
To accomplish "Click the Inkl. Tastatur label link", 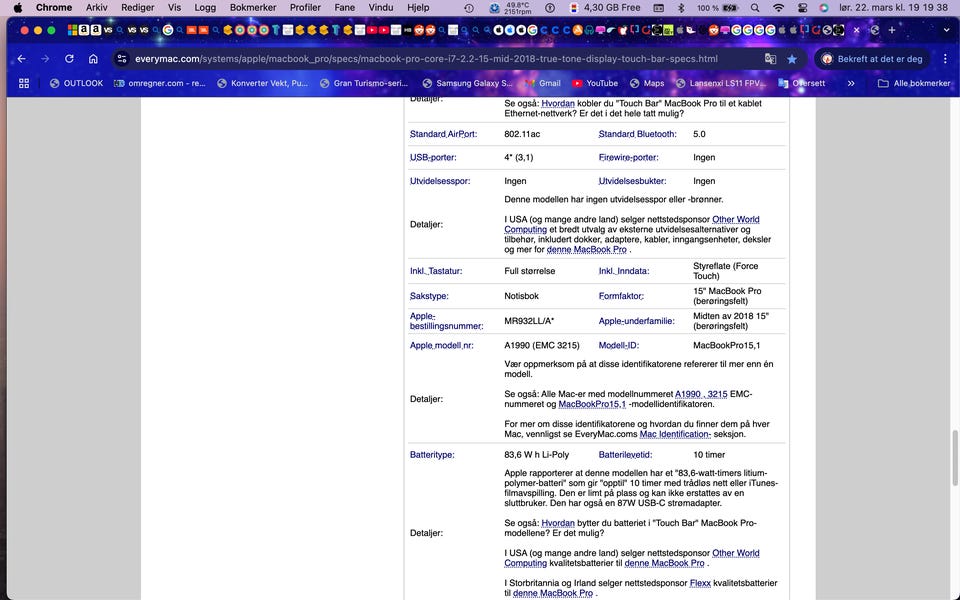I will click(436, 271).
